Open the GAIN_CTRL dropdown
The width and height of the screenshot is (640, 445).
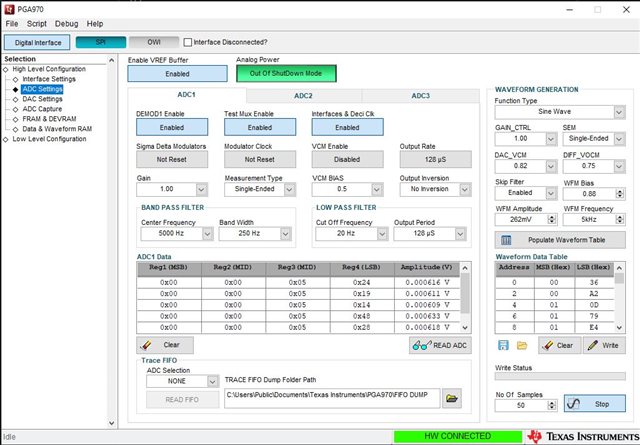click(x=551, y=139)
